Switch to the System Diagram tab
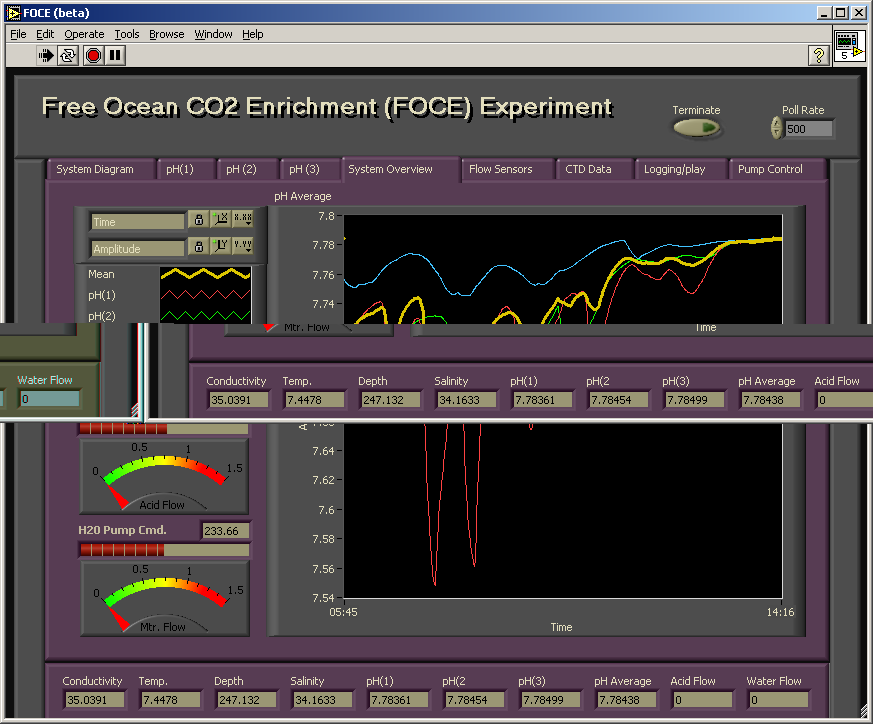The width and height of the screenshot is (873, 724). pos(101,169)
